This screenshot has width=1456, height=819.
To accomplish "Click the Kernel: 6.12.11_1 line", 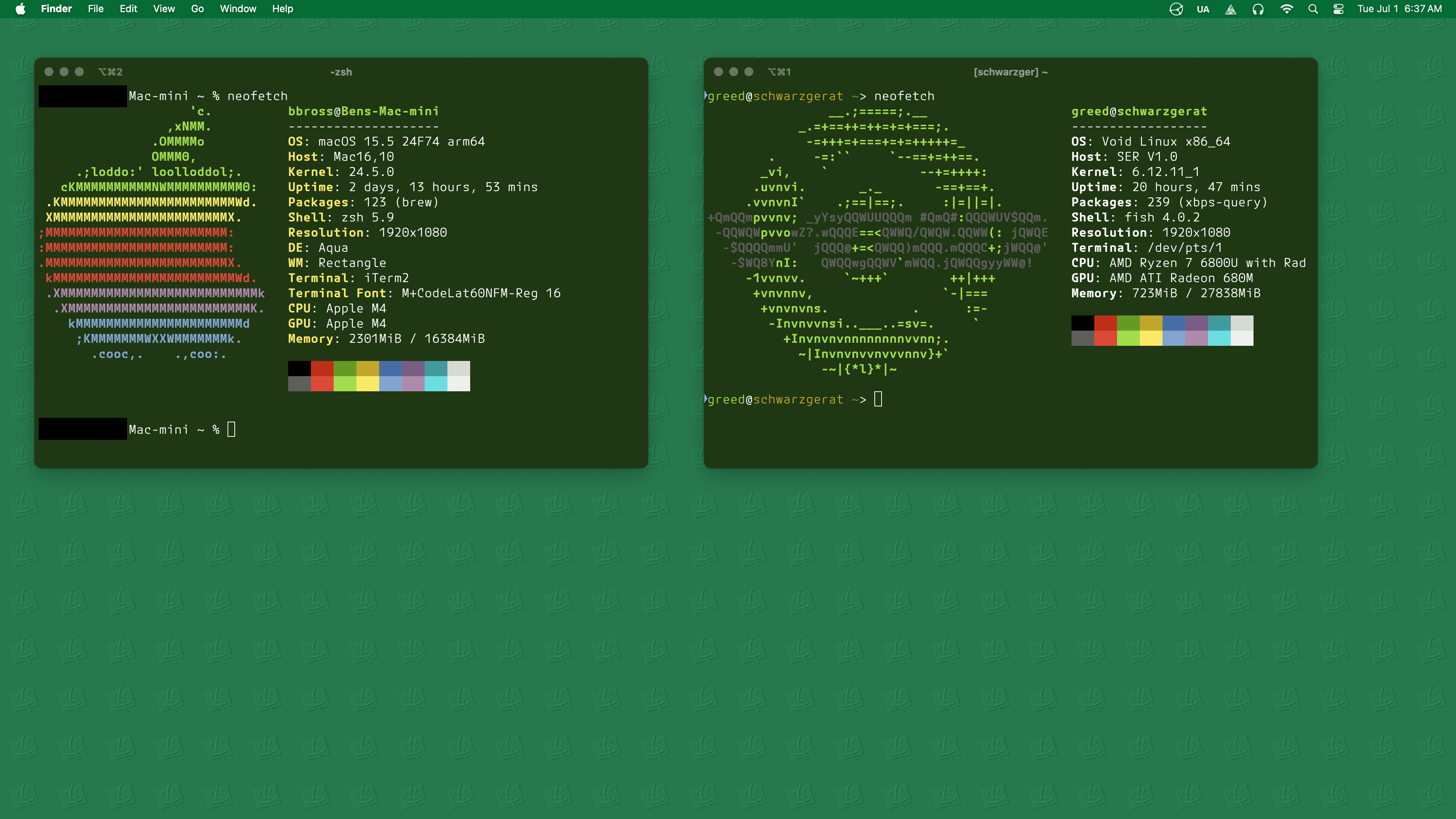I will (x=1136, y=172).
